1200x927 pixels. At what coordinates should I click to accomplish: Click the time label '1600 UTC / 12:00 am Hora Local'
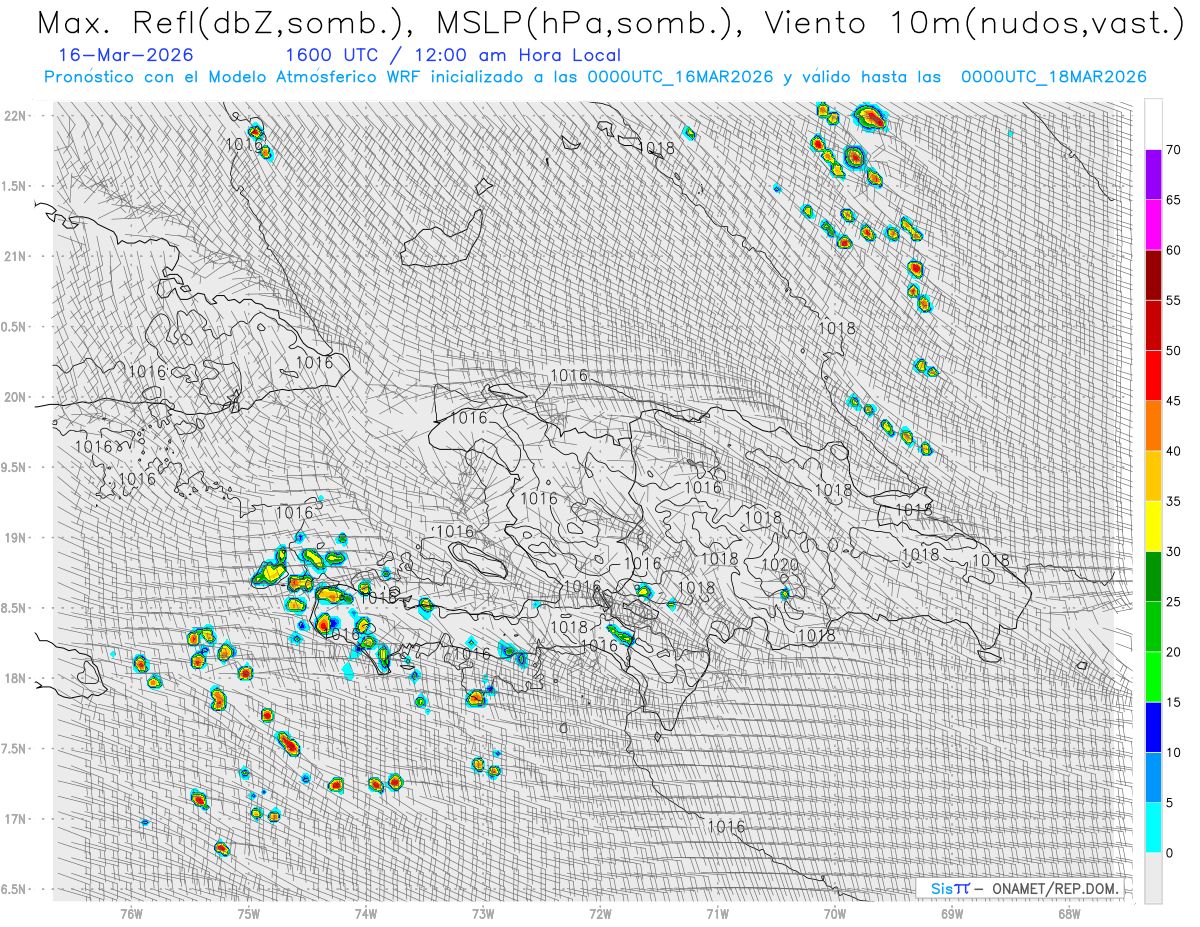[453, 56]
